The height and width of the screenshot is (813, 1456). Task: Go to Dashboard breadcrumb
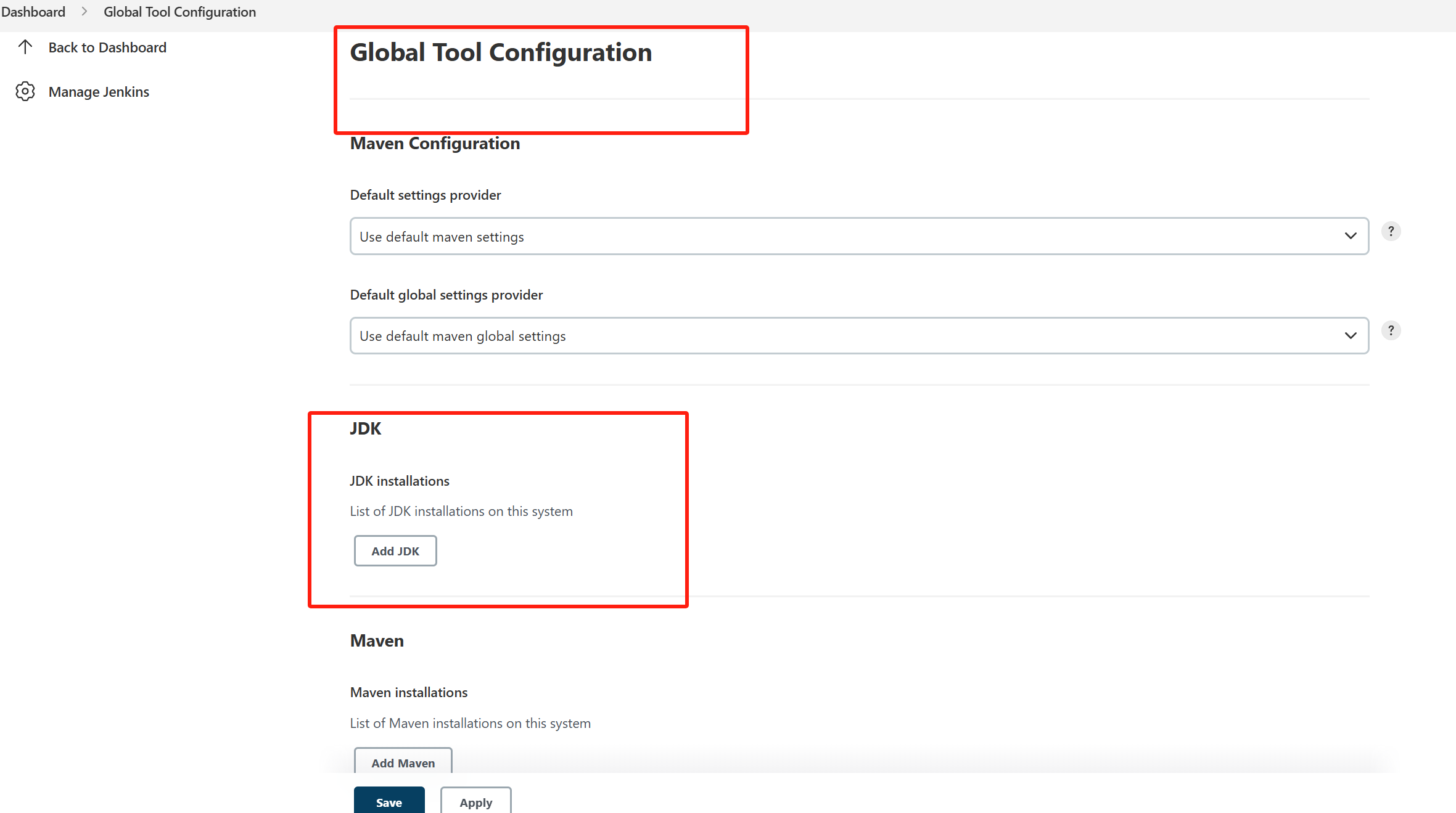coord(33,12)
